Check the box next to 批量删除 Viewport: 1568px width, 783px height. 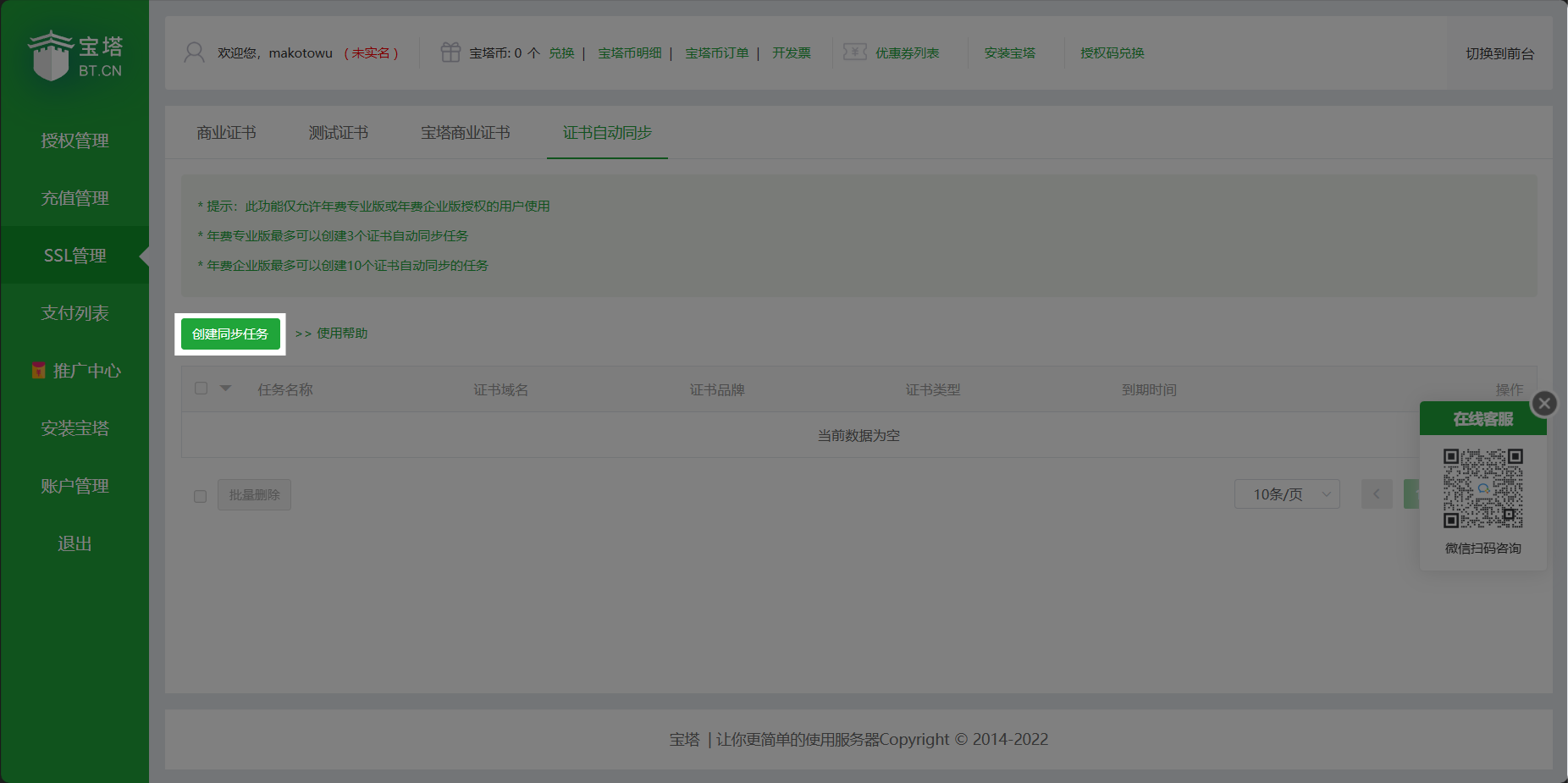point(200,496)
